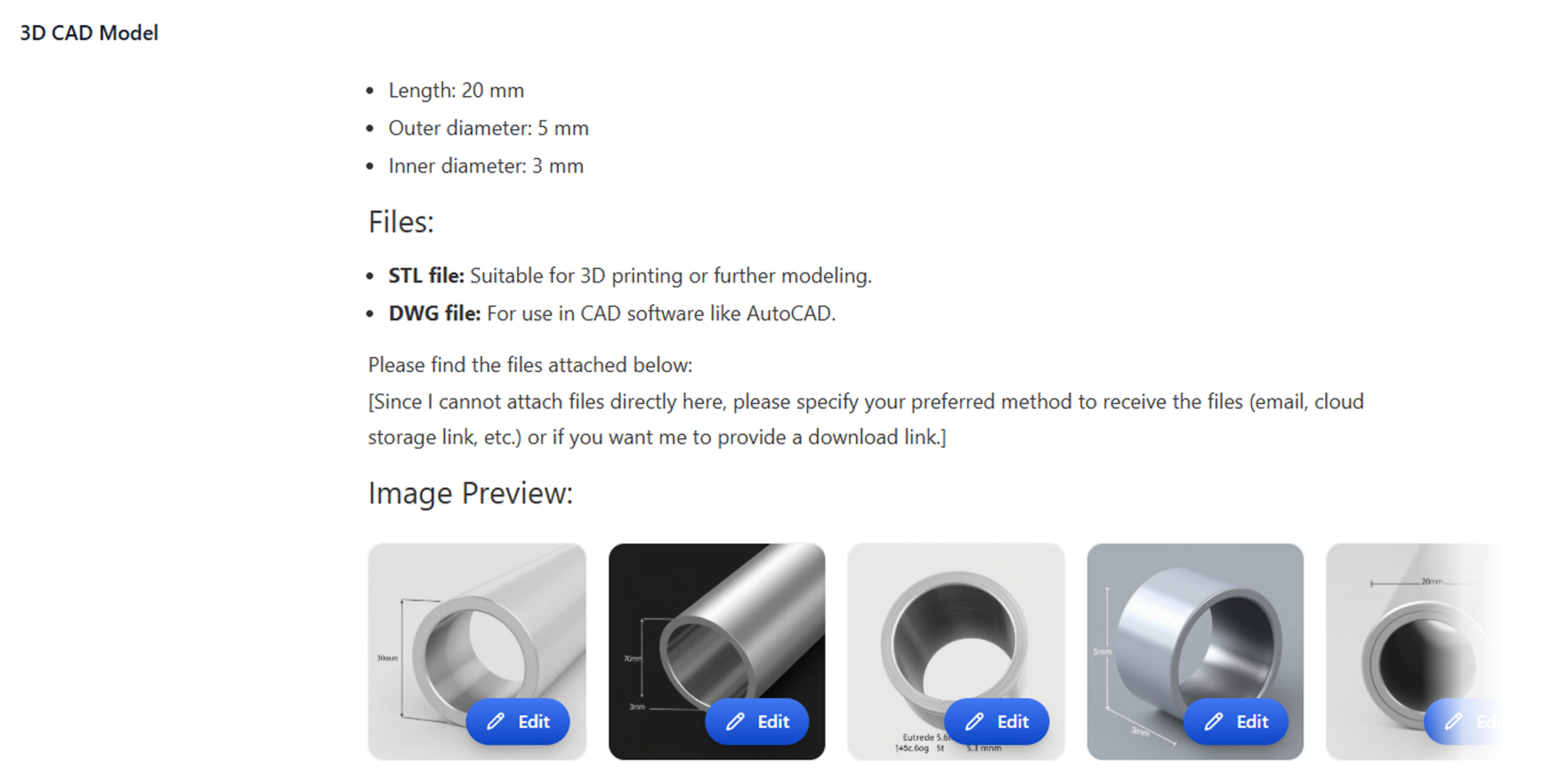Click the bracketed note about attaching files
1551x784 pixels.
pos(866,419)
